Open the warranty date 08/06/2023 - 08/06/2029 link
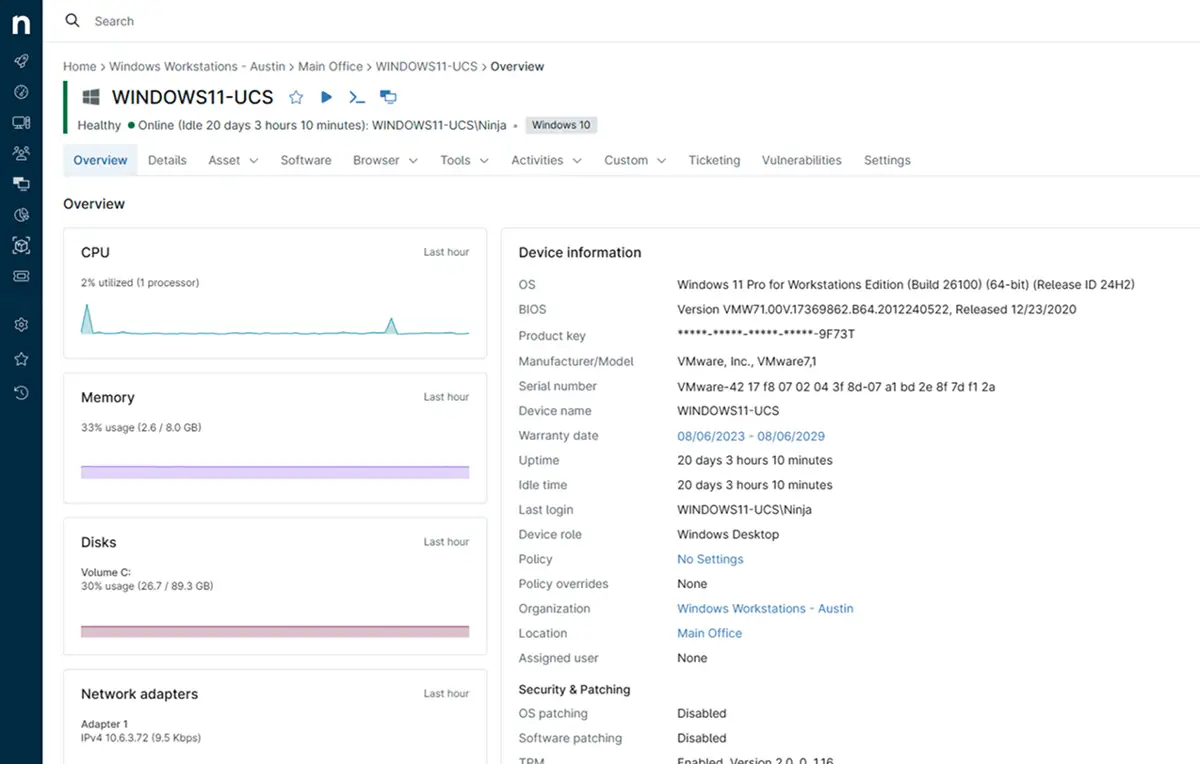 (751, 436)
